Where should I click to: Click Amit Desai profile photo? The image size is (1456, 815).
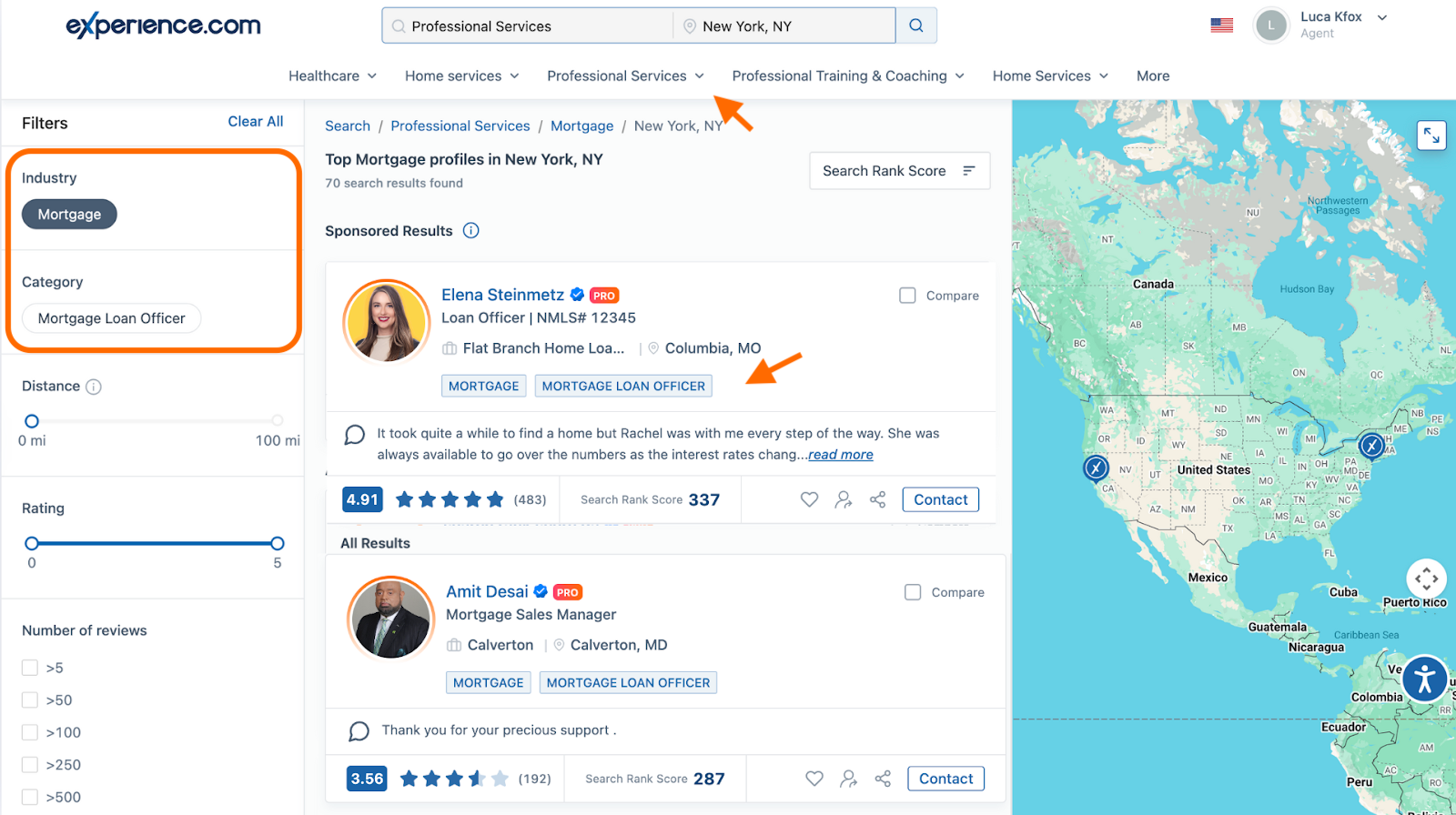(391, 619)
